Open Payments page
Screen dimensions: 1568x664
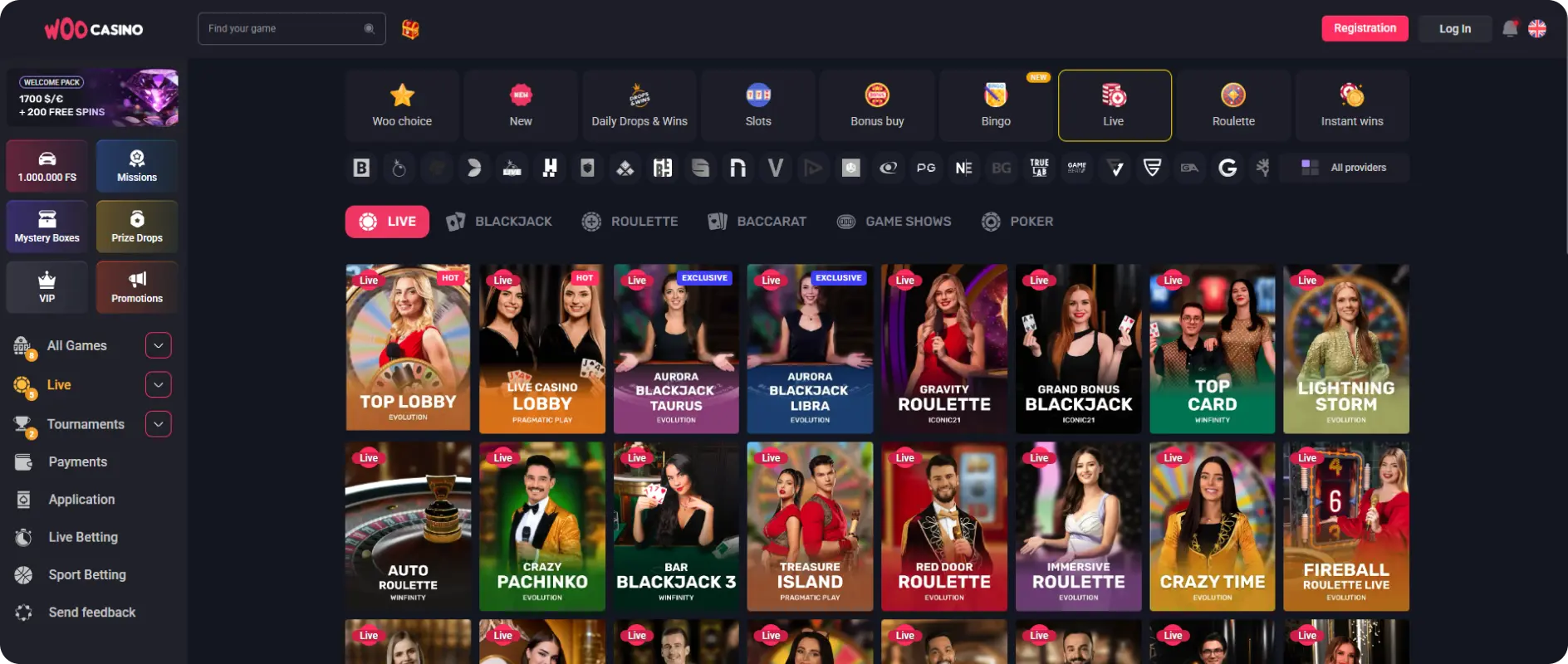(x=77, y=462)
